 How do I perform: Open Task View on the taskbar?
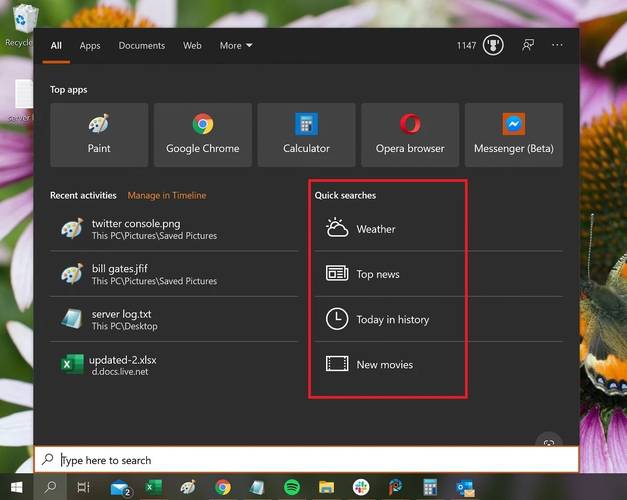click(83, 487)
